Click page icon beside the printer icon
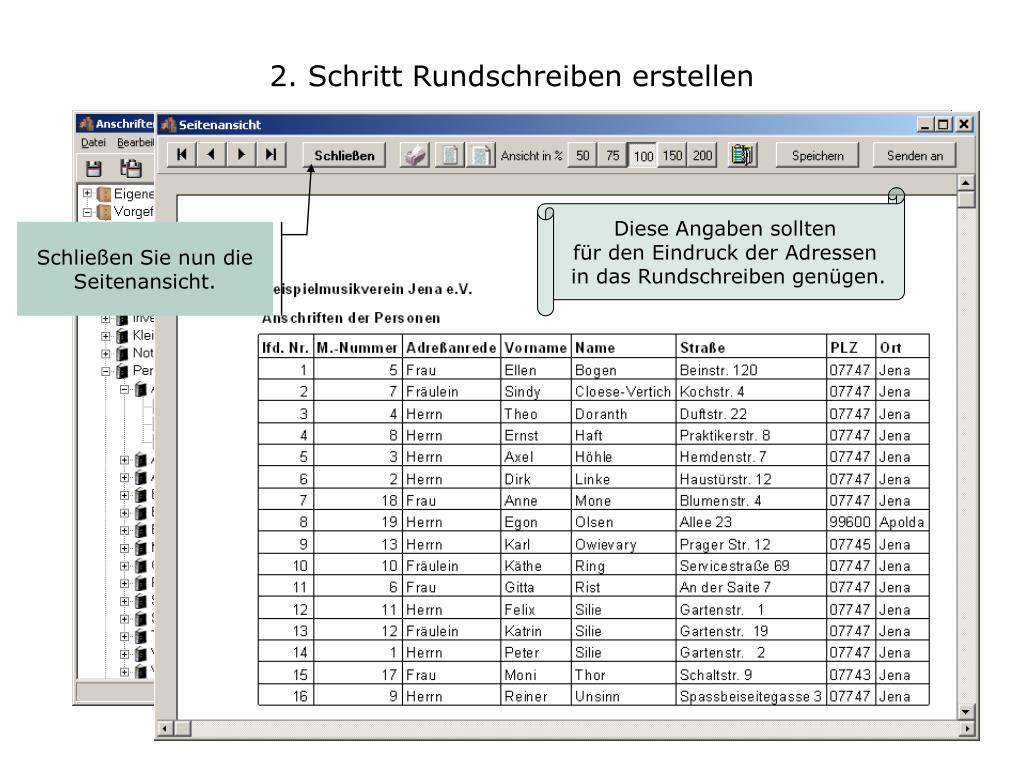 [x=450, y=155]
